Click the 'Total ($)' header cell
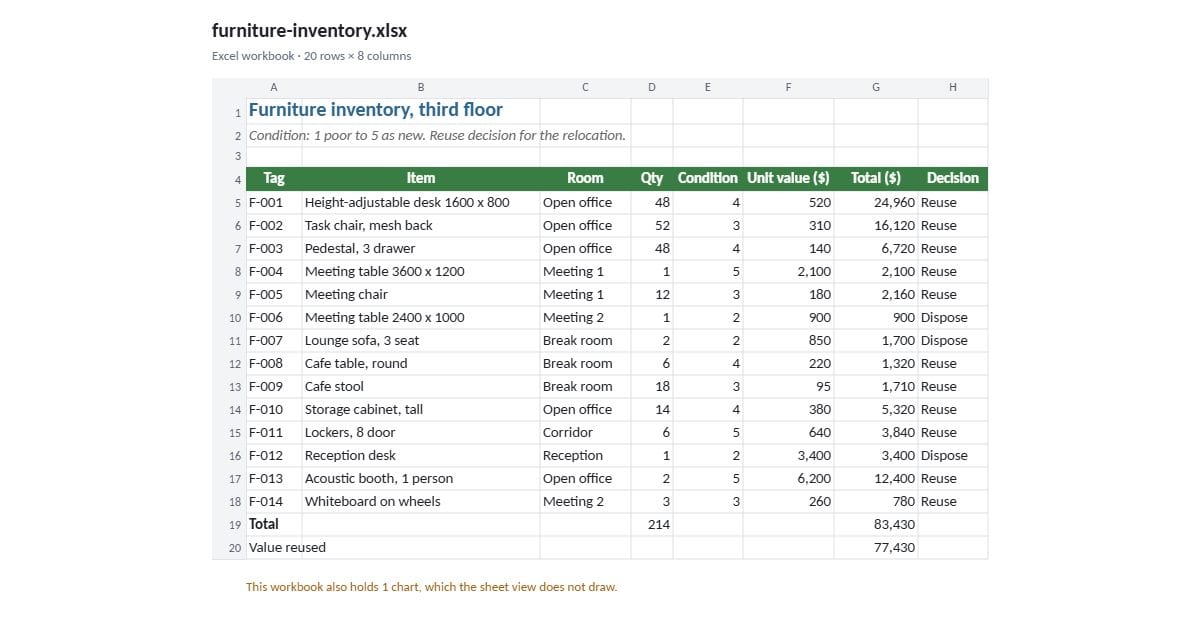 tap(876, 178)
